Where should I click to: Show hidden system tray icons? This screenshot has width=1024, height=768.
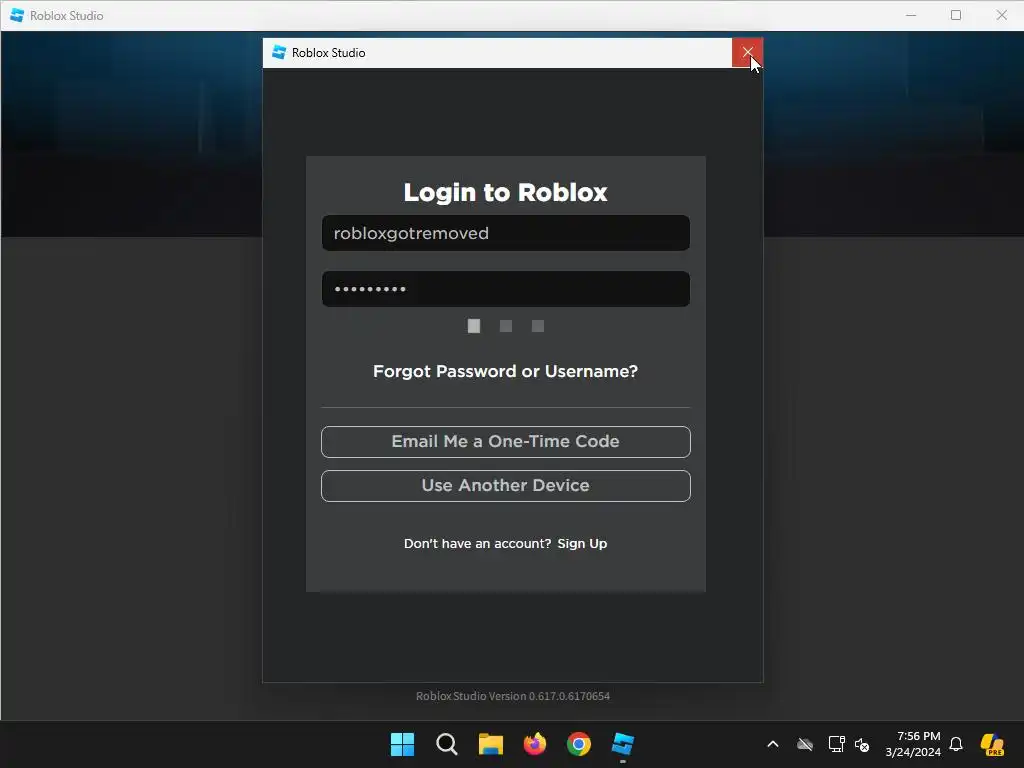773,744
